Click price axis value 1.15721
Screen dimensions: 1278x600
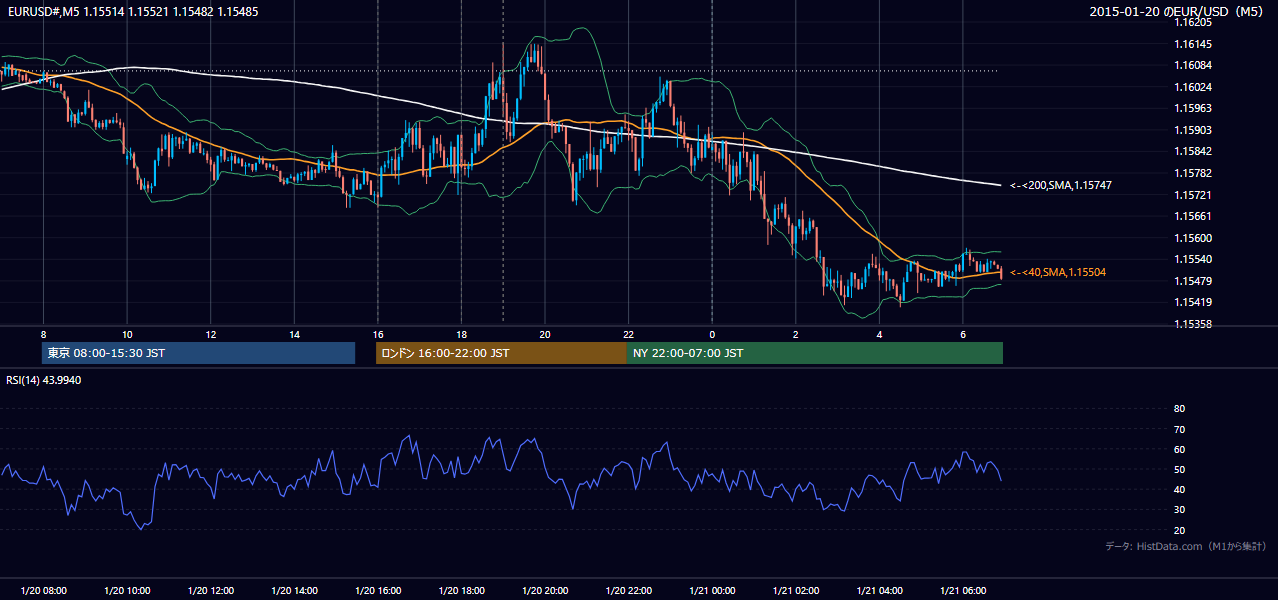[1192, 195]
